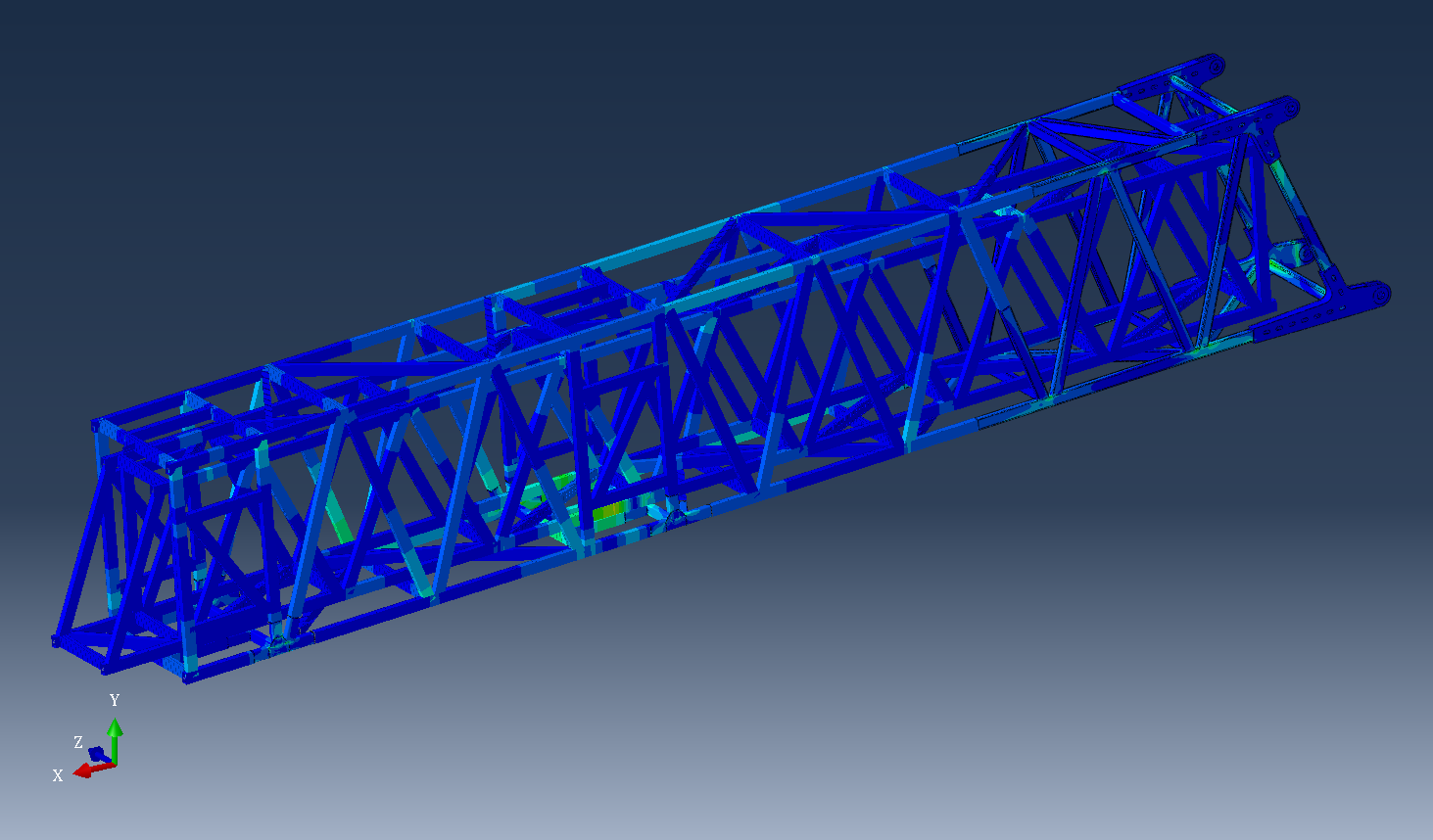Screen dimensions: 1433x840
Task: Select the gusset joint on the bottom chord near left end
Action: 279,640
